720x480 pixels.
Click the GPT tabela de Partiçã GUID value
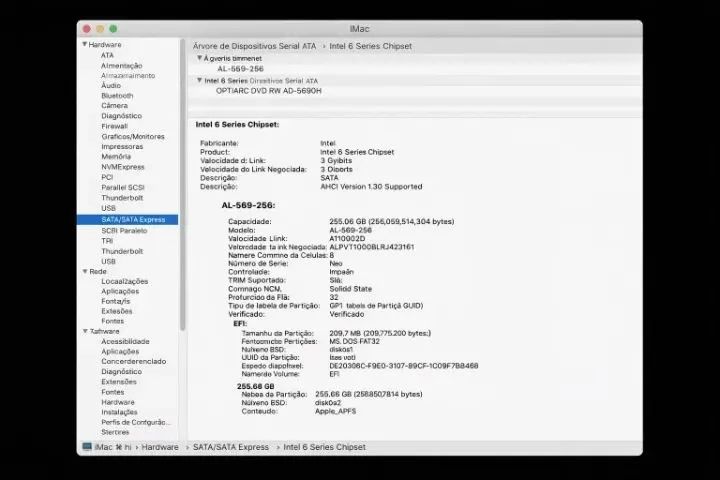click(x=376, y=305)
